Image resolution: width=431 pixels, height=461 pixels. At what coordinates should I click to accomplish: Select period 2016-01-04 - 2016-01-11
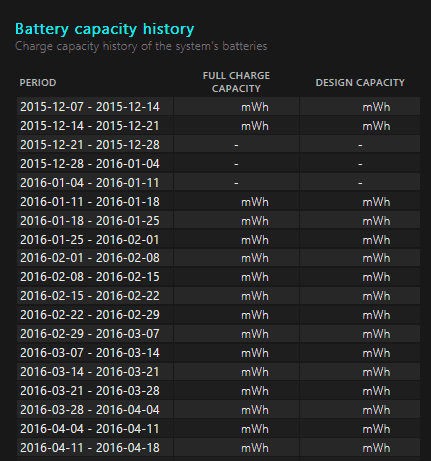pyautogui.click(x=90, y=183)
